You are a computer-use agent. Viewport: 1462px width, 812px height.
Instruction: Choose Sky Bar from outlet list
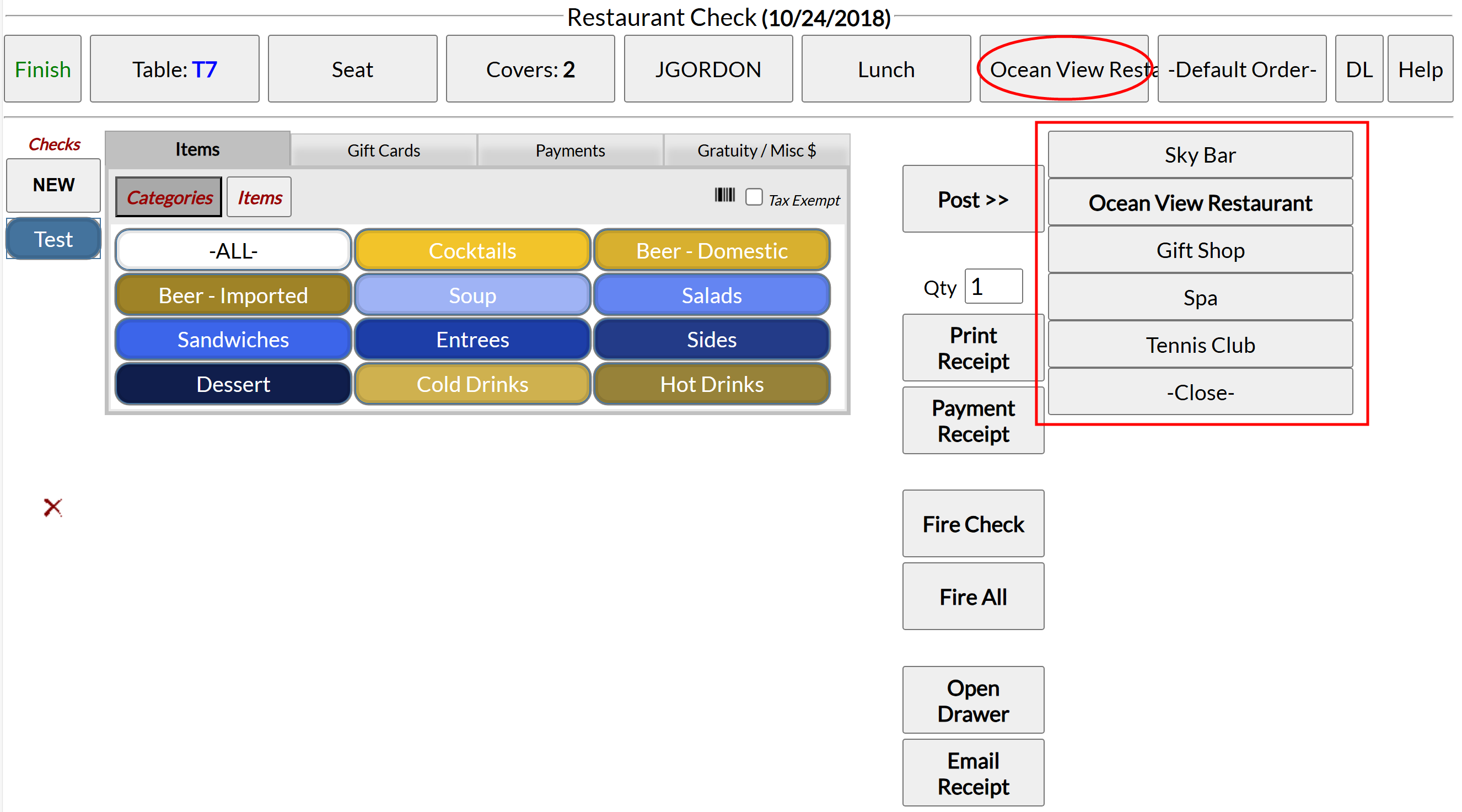click(x=1200, y=155)
